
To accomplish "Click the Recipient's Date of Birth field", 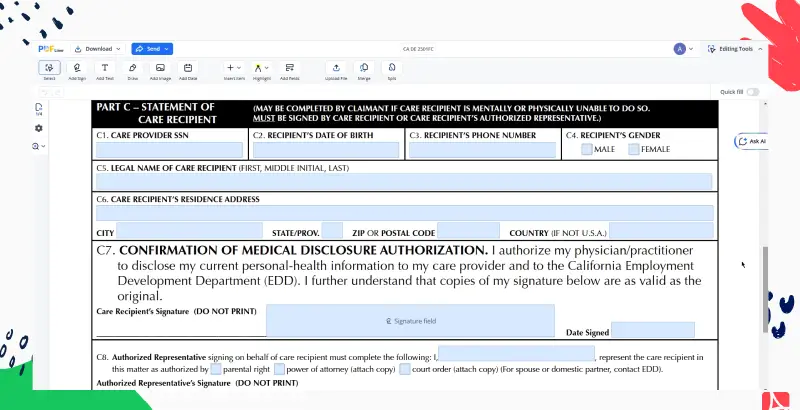I will pos(326,150).
